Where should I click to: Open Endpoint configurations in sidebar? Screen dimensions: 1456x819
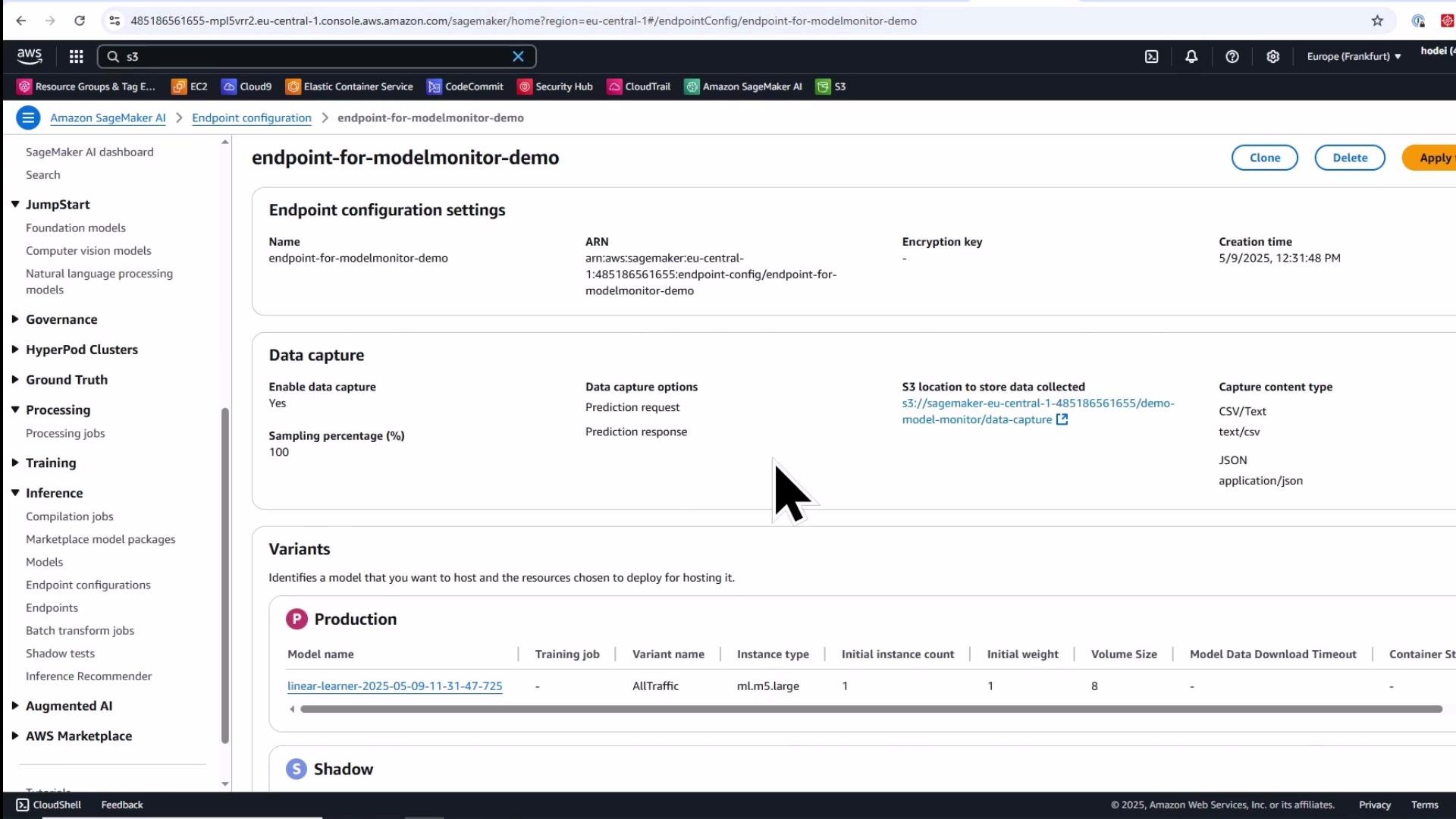pos(88,585)
